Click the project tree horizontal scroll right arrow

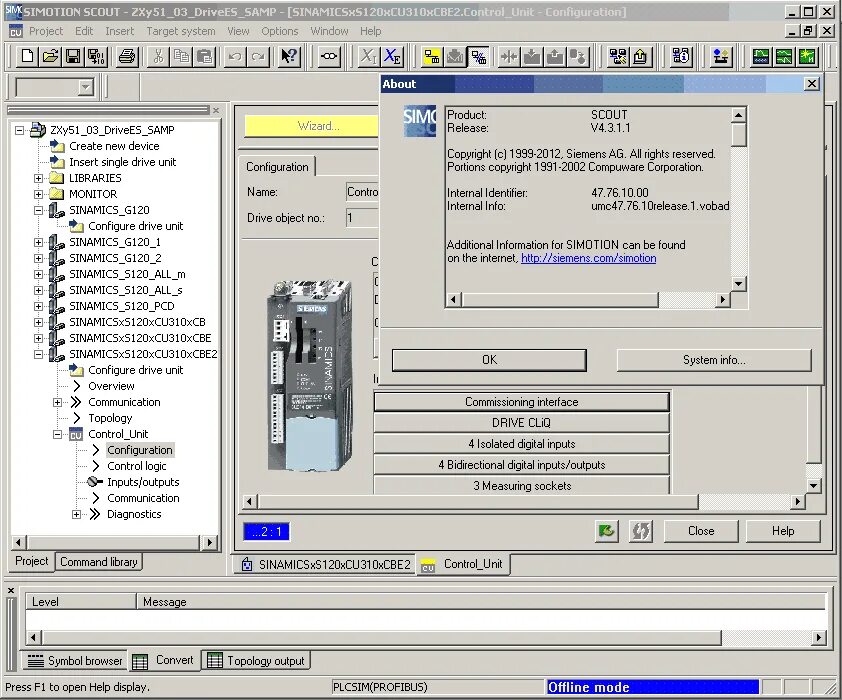[209, 542]
